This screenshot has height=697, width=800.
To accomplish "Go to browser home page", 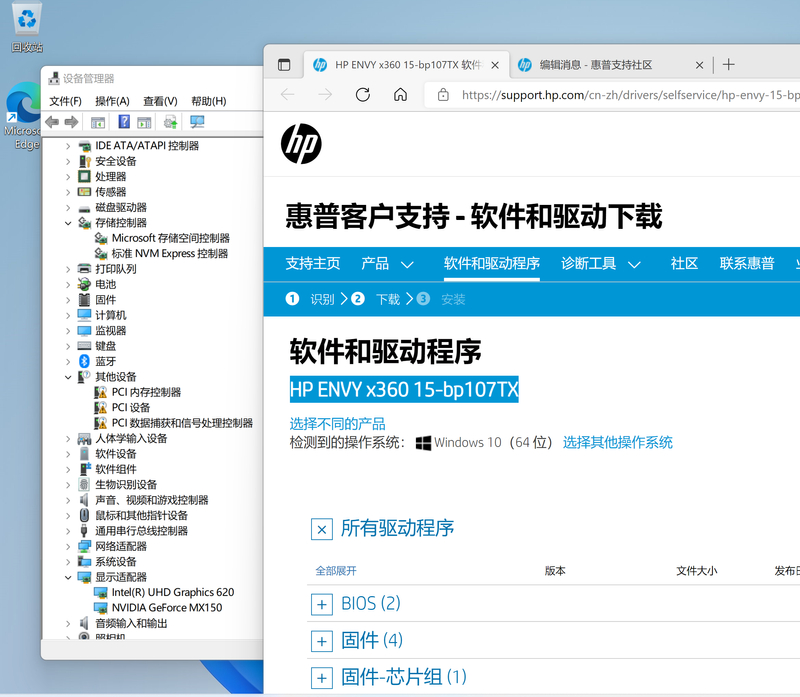I will [400, 95].
